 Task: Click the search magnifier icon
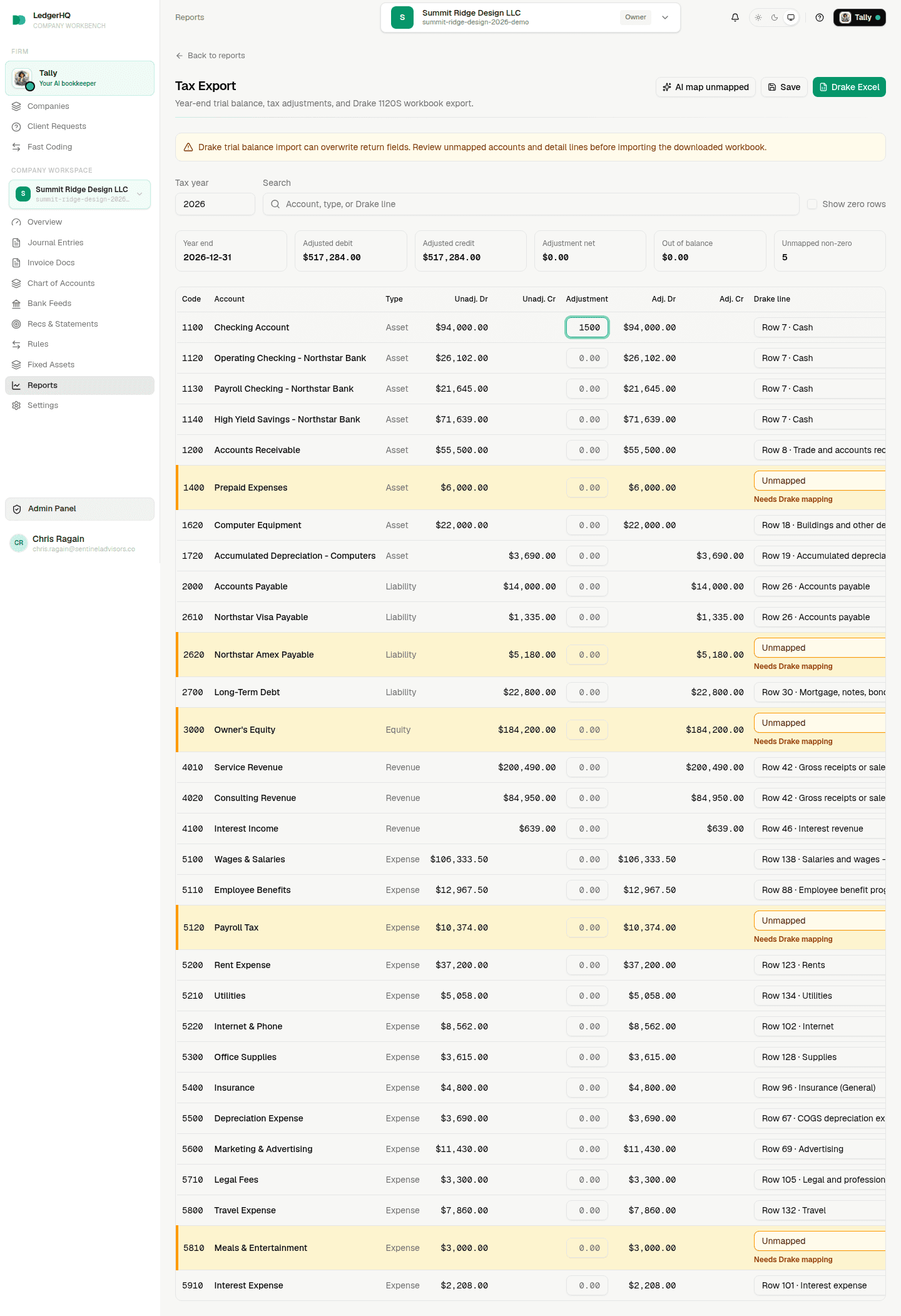click(x=275, y=204)
